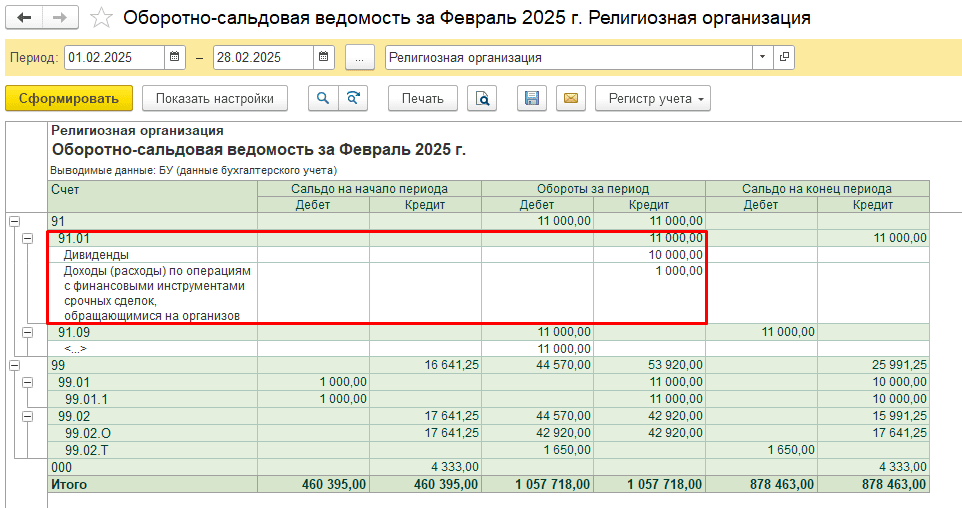Save report using the floppy disk icon
Viewport: 962px width, 508px height.
(x=532, y=98)
